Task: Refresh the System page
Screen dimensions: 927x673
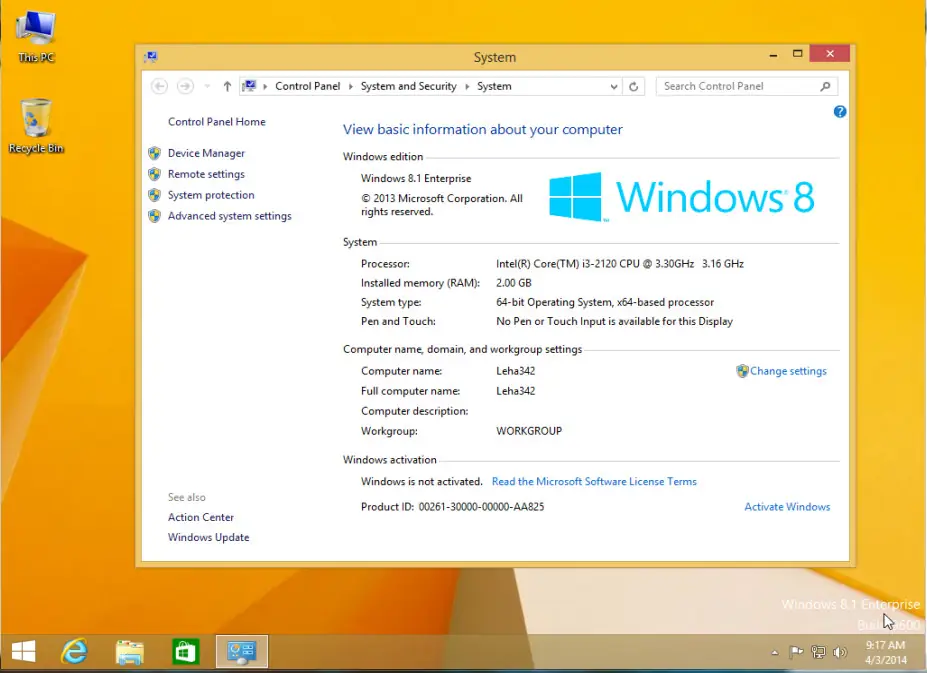Action: (x=633, y=86)
